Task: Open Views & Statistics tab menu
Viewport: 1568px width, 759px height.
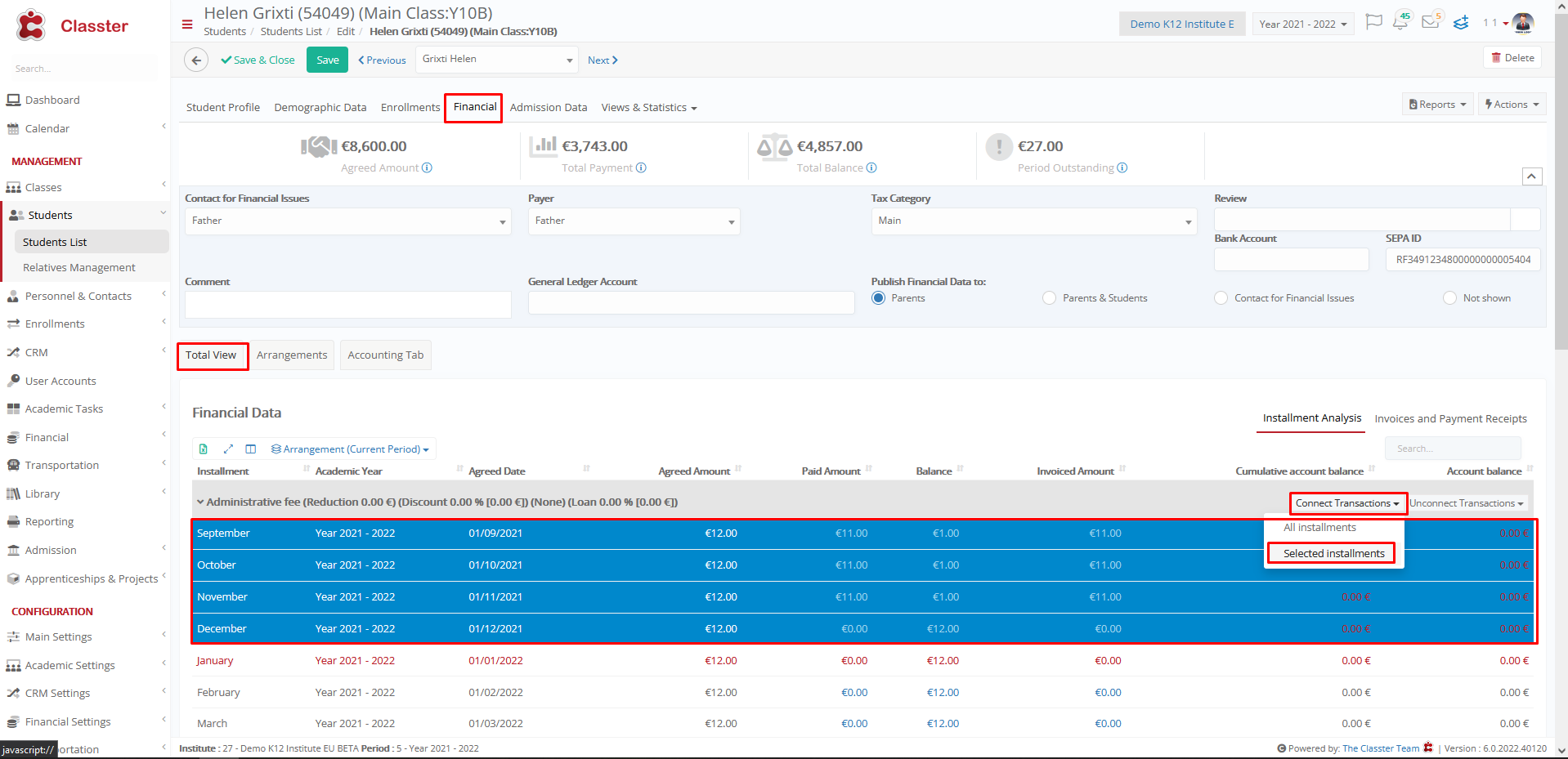Action: [649, 107]
